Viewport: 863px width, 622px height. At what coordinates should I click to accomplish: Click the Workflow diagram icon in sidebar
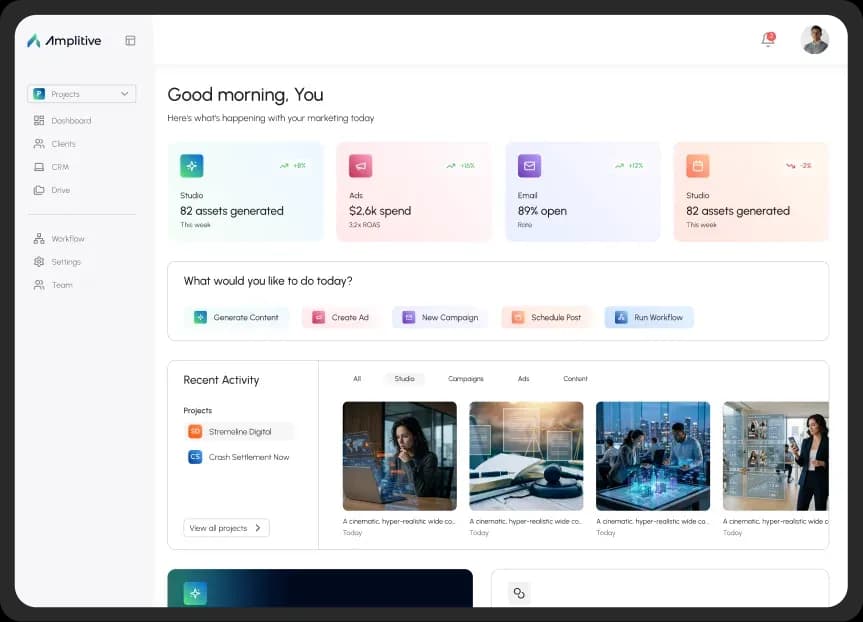point(39,238)
